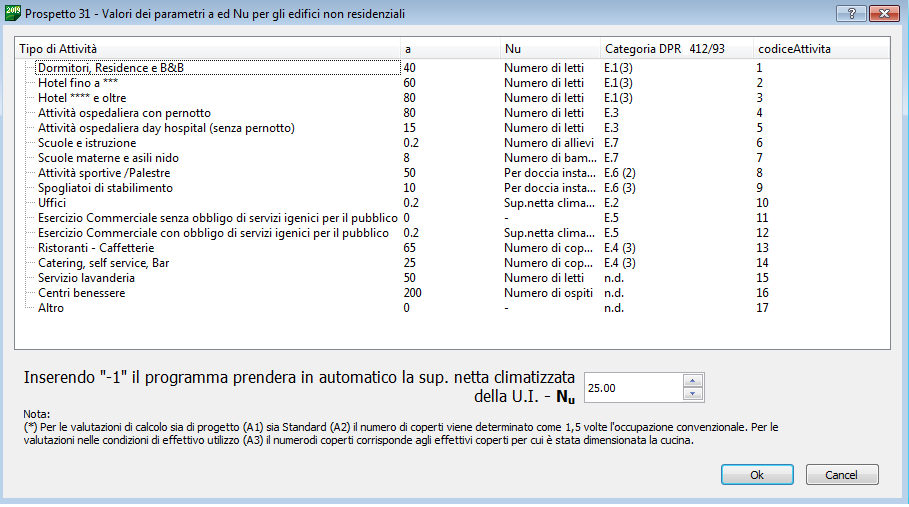Select Servizio lavanderia row
Viewport: 909px width, 507px height.
pyautogui.click(x=86, y=278)
